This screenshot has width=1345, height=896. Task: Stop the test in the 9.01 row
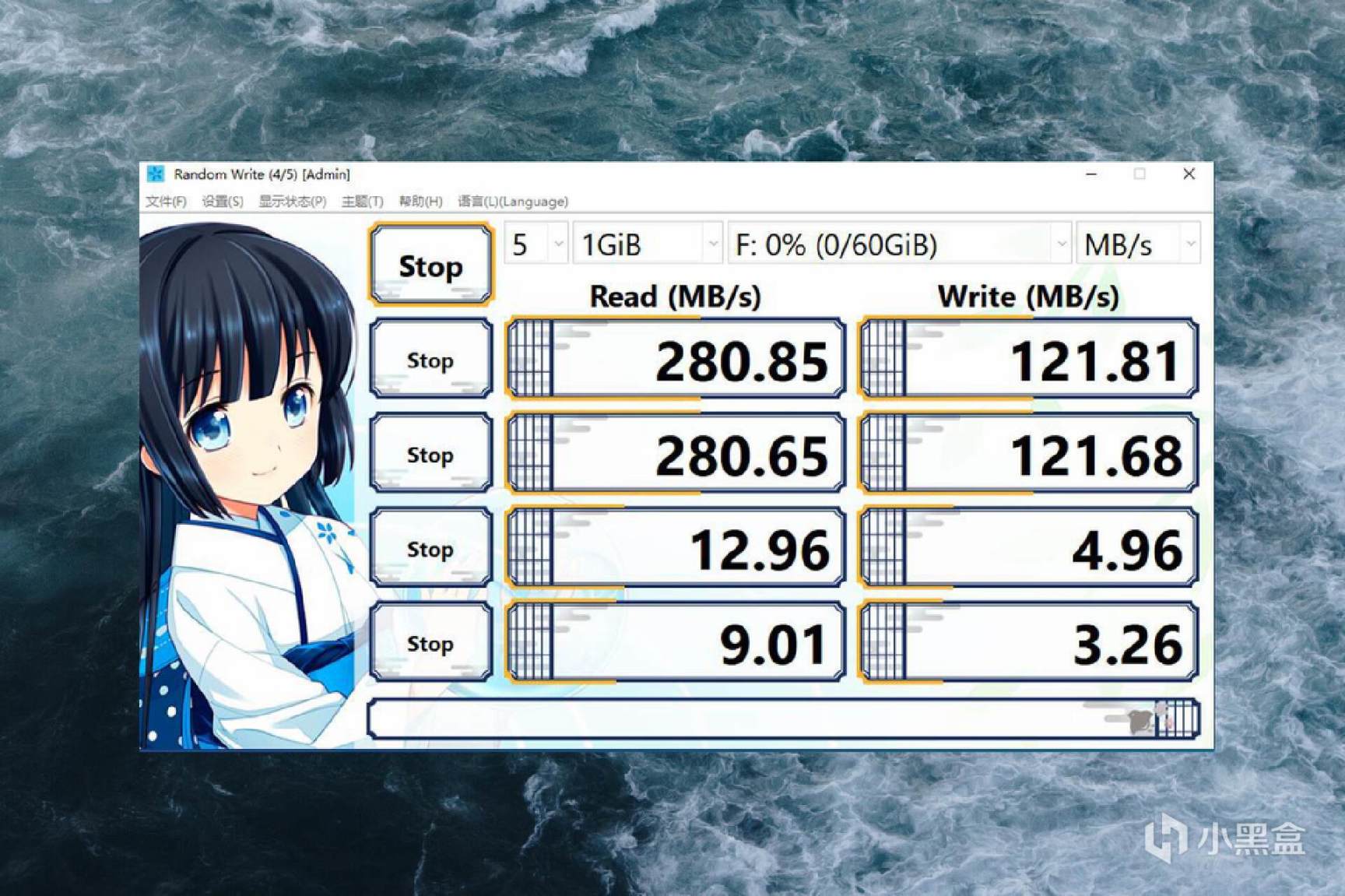click(431, 642)
